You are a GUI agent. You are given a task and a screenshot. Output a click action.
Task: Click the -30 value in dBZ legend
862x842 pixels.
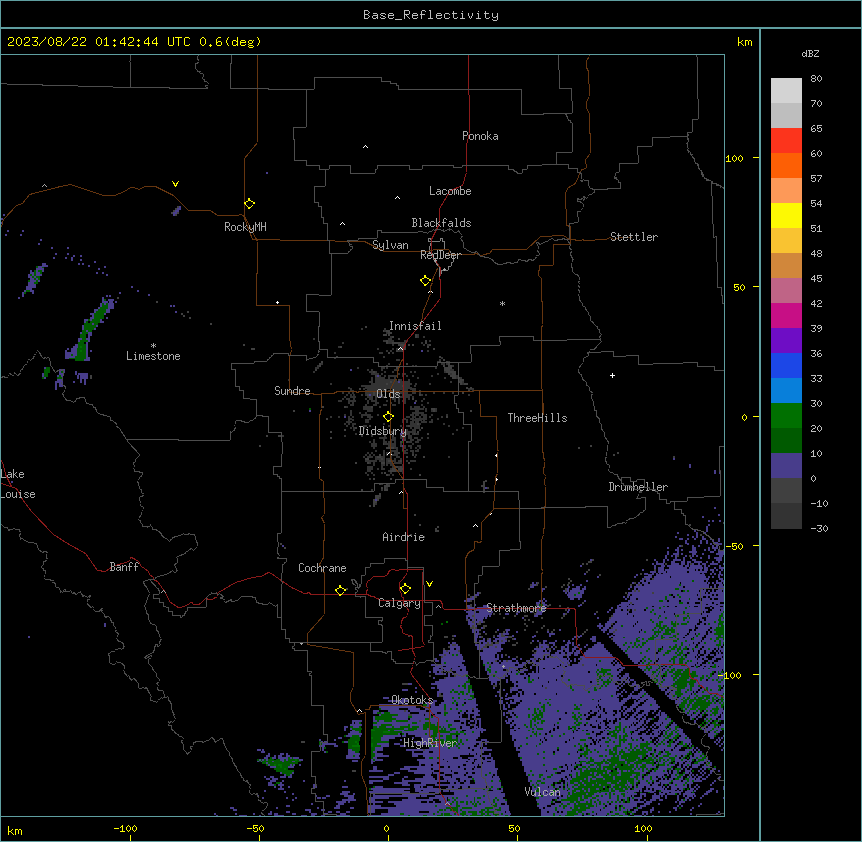[x=819, y=528]
